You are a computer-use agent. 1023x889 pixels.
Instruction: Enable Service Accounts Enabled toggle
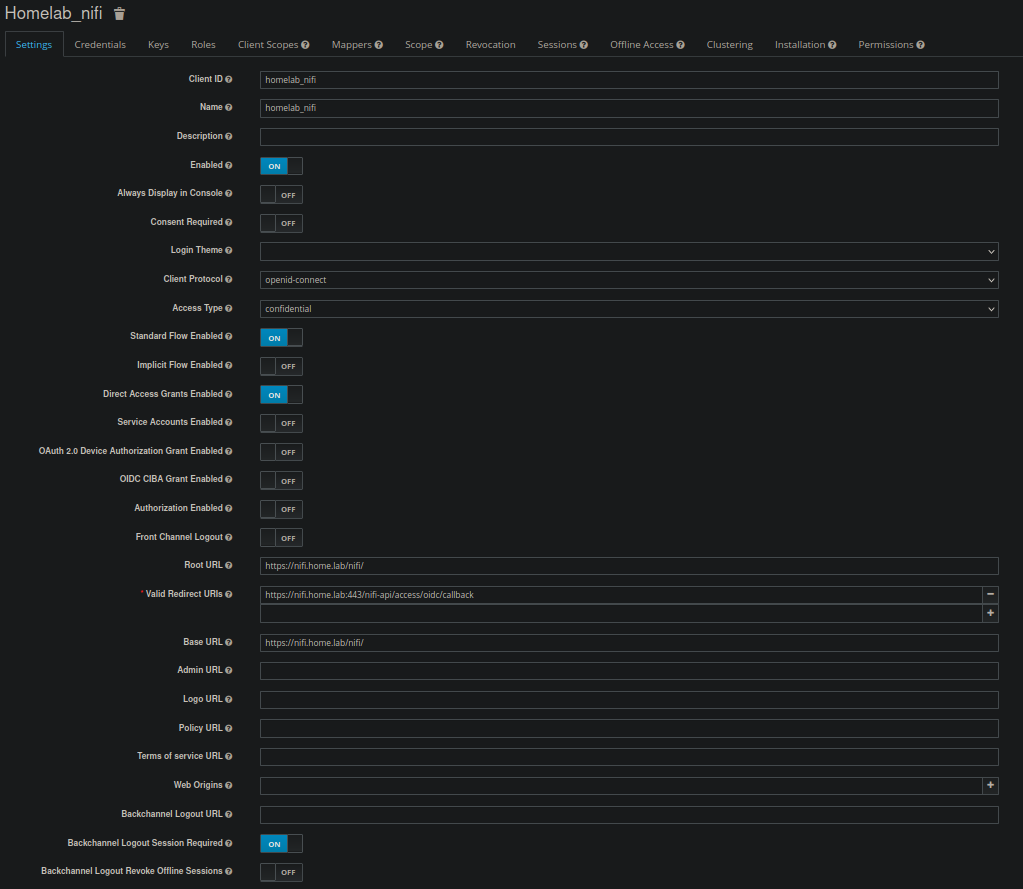[281, 423]
